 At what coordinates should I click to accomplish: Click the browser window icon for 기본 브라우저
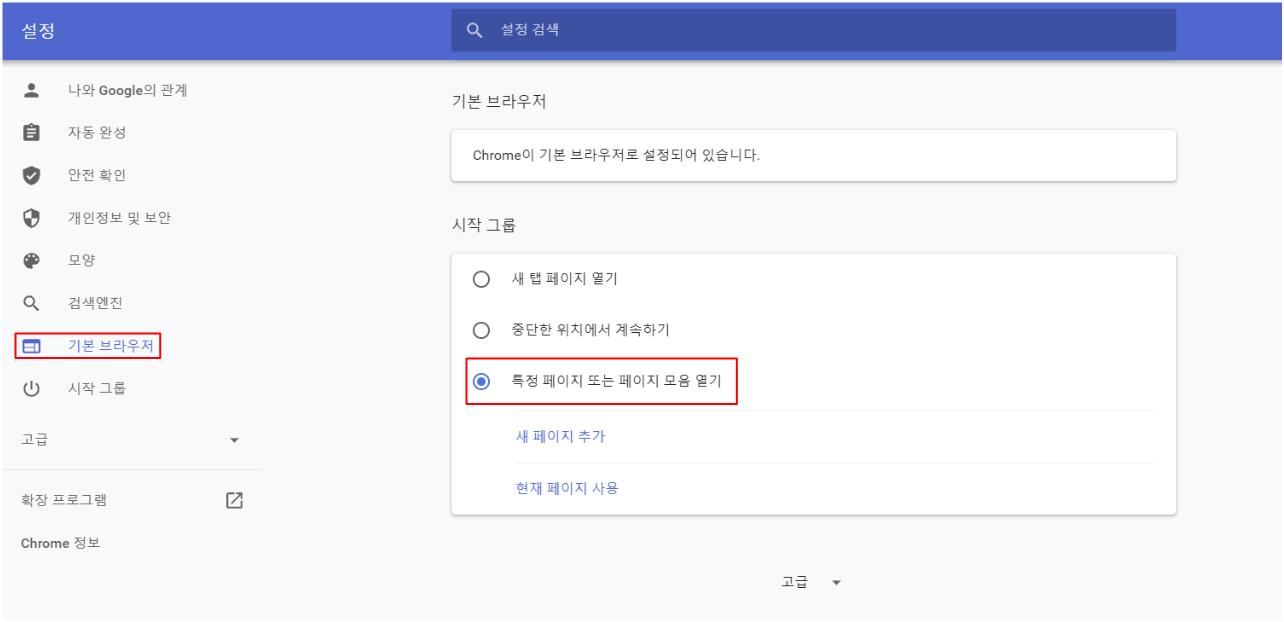(x=30, y=347)
